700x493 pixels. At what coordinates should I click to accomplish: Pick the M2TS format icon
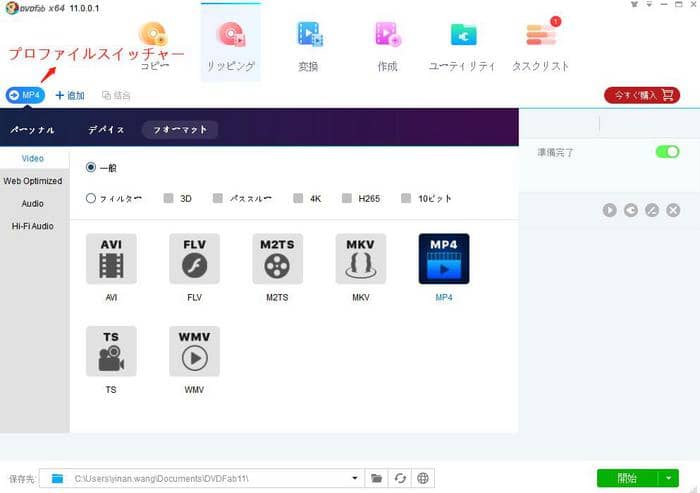tap(277, 259)
